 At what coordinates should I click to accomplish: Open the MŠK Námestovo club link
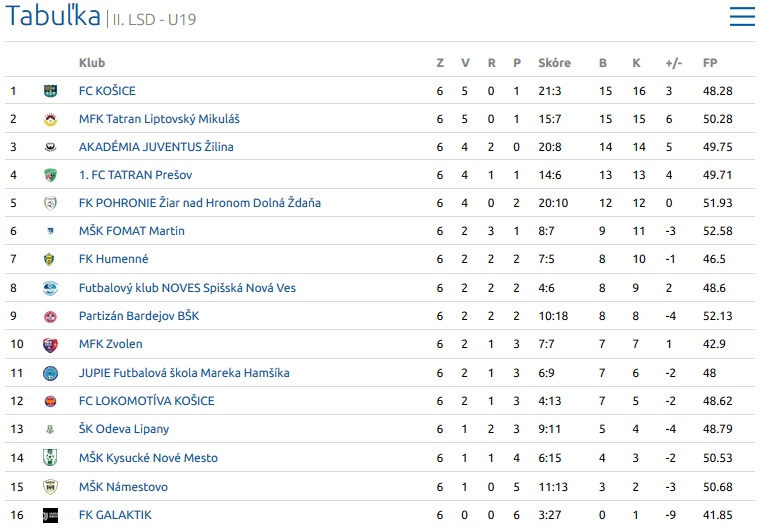click(x=123, y=487)
